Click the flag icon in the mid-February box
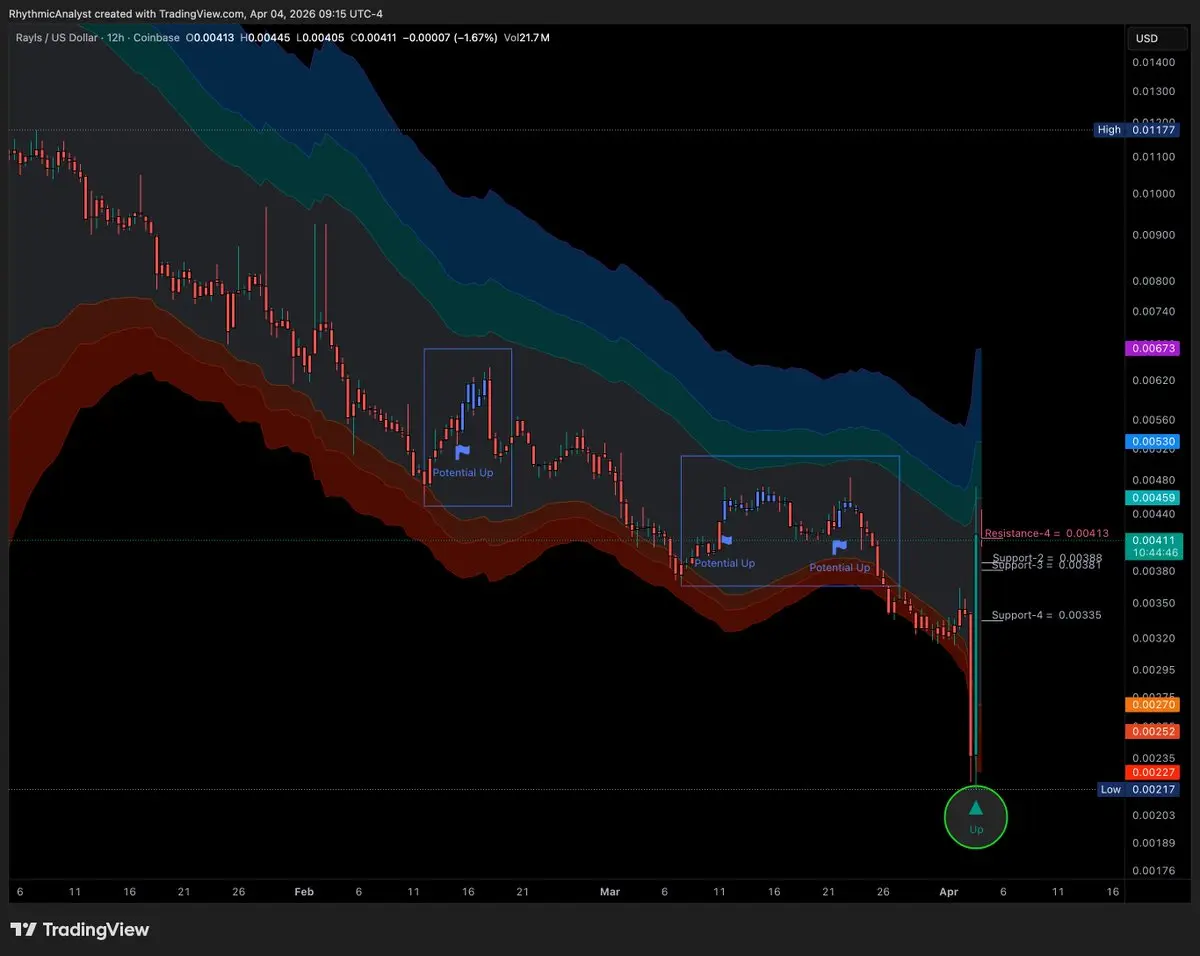The image size is (1200, 956). [463, 452]
